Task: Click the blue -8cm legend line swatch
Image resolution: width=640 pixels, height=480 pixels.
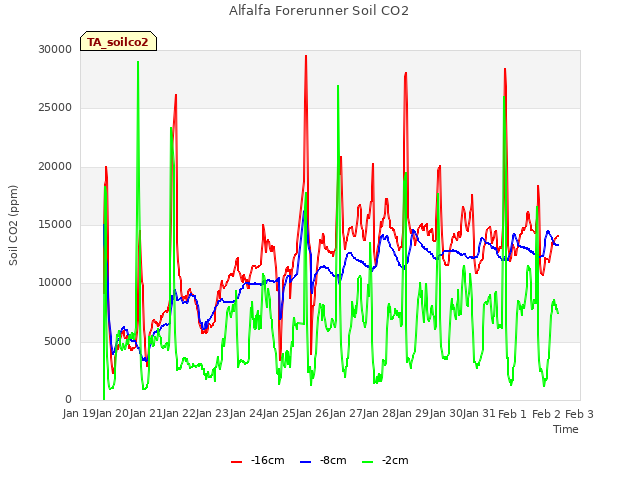Action: coord(305,462)
